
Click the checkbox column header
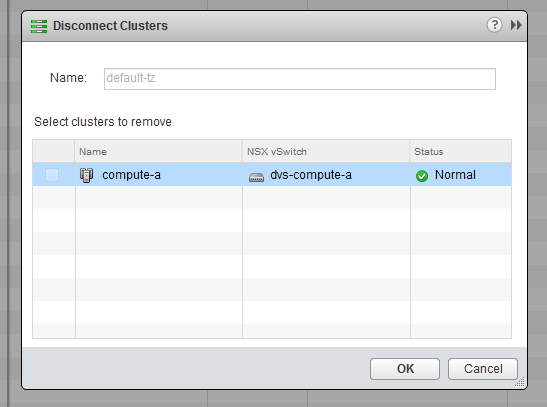[54, 151]
